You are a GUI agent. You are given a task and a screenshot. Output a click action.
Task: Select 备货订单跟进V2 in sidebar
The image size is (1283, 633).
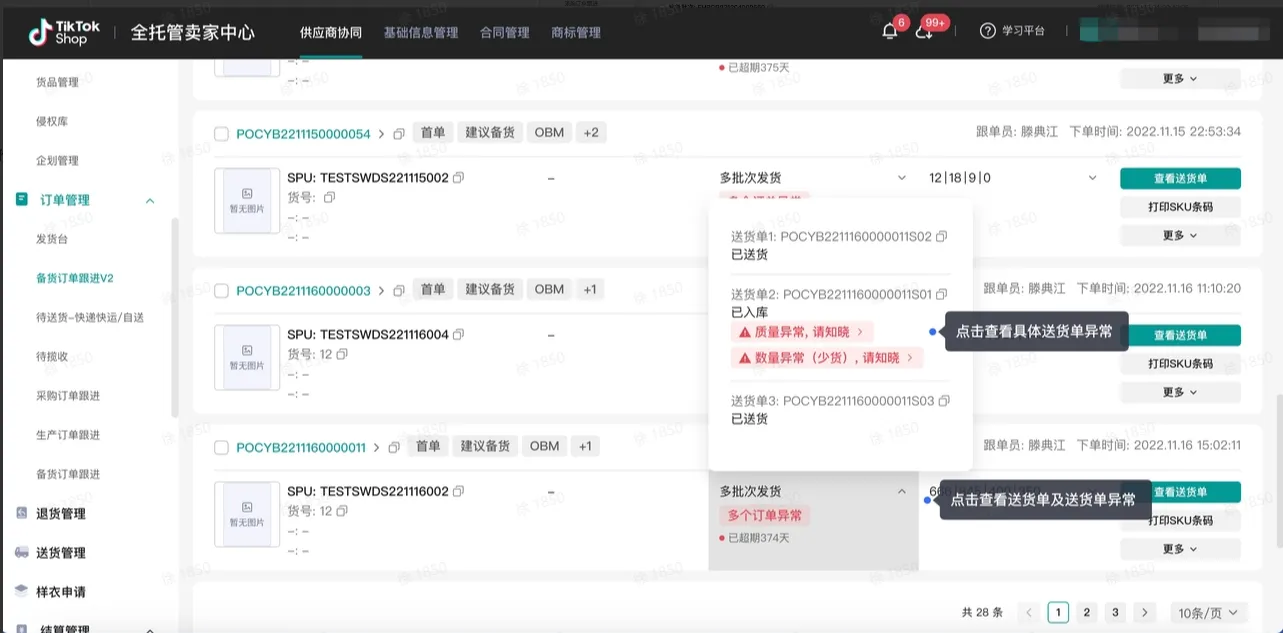(x=75, y=278)
